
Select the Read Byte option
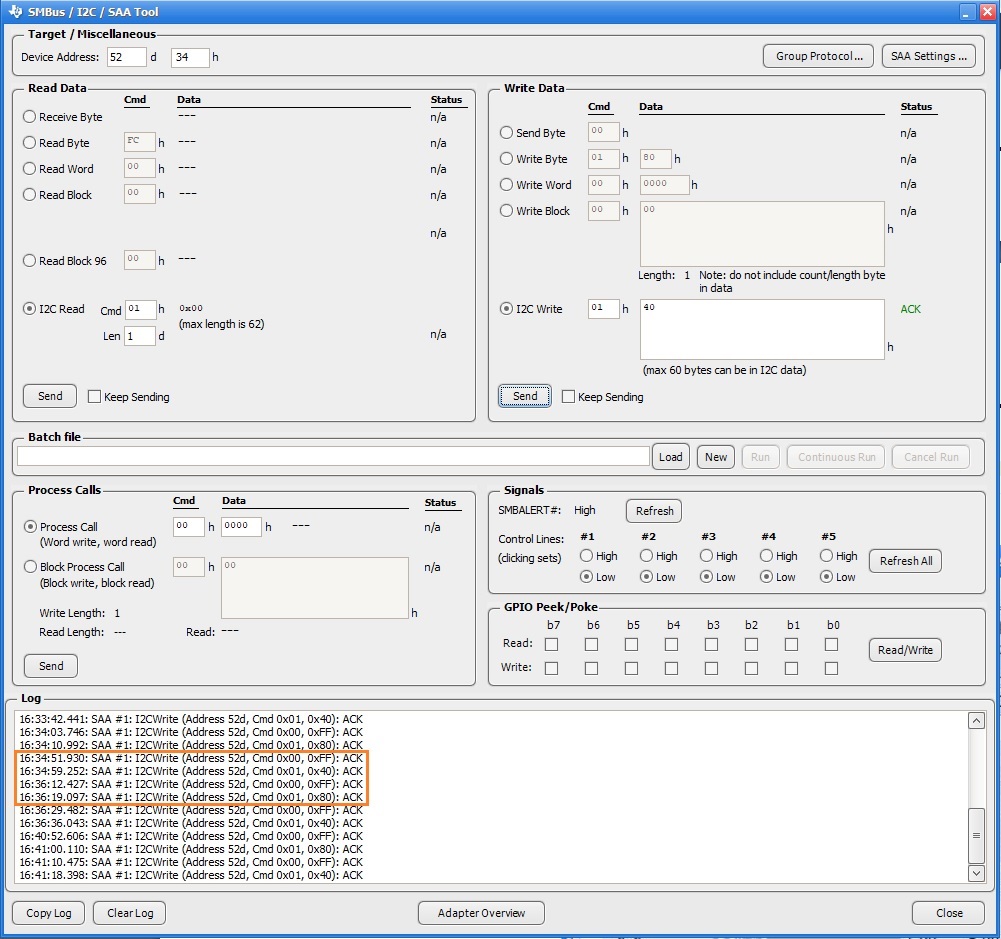(x=29, y=143)
